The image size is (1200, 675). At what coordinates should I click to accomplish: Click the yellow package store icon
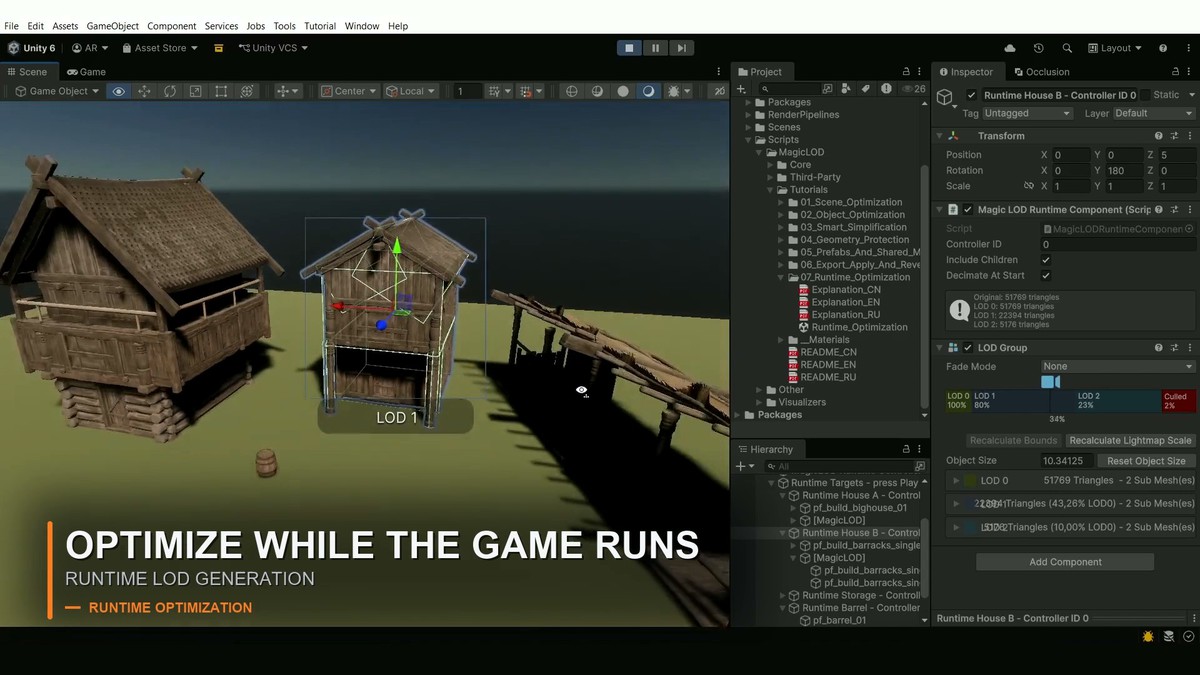click(218, 48)
